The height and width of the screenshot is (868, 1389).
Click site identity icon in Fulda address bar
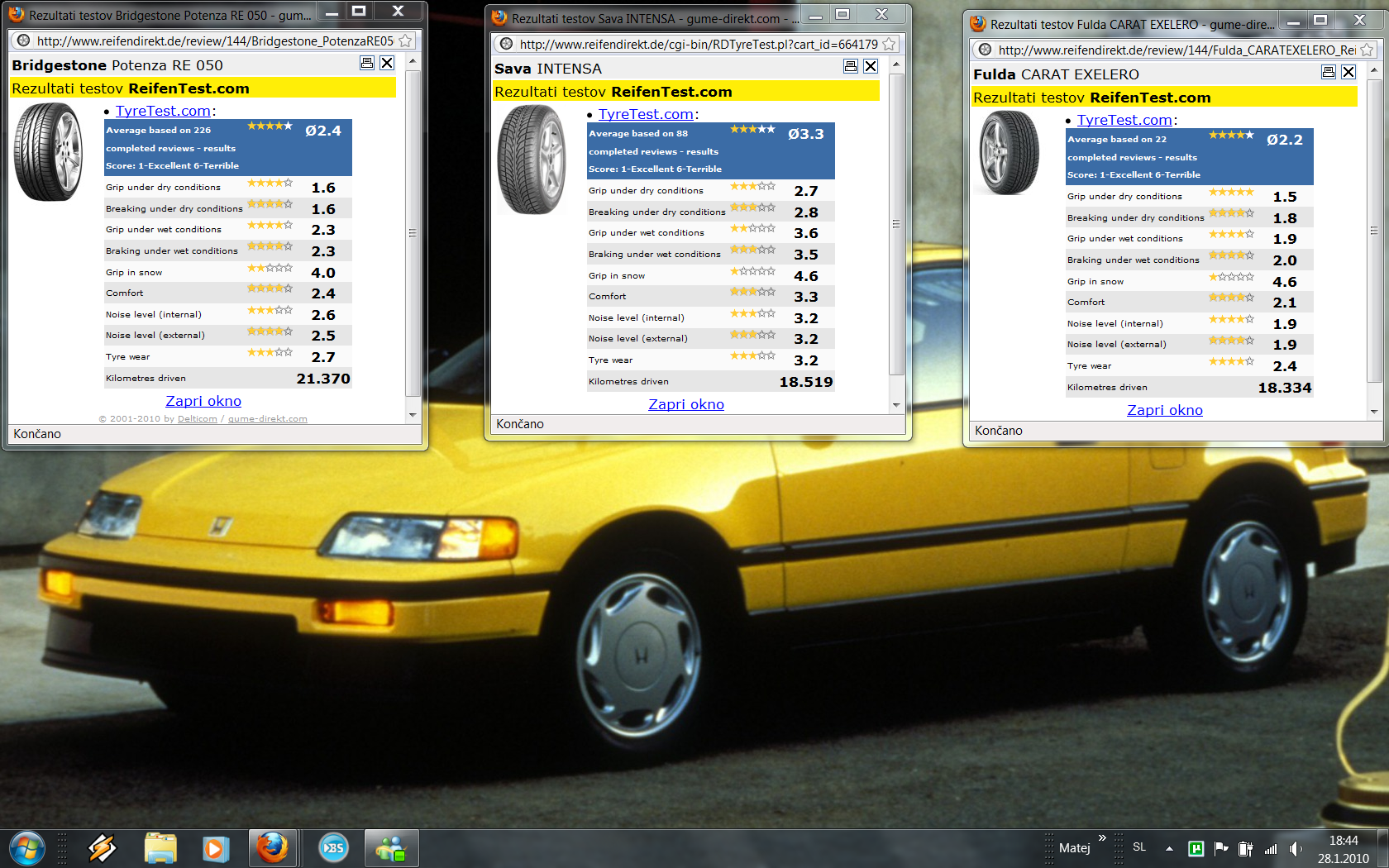(x=986, y=50)
